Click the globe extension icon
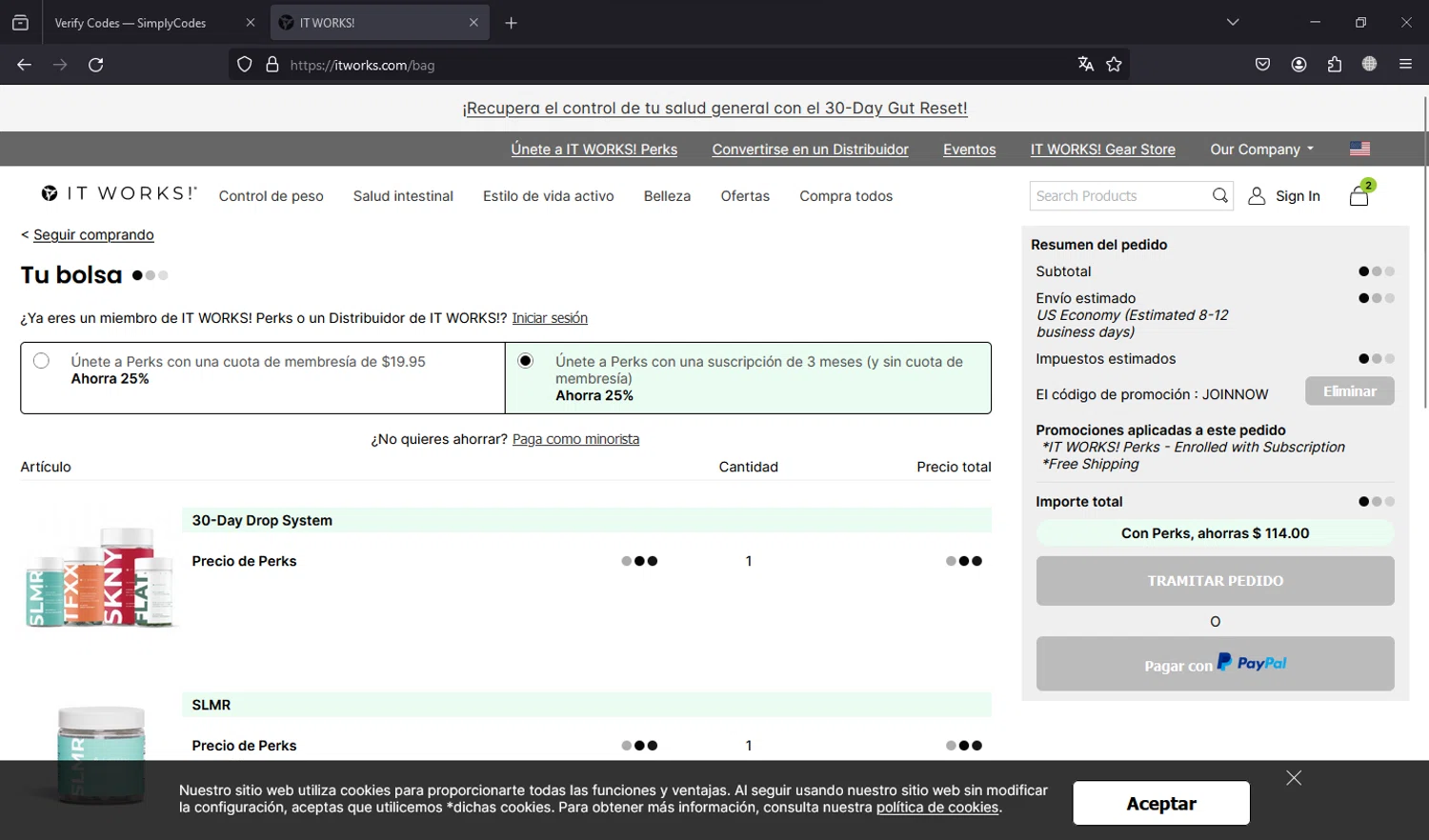Screen dimensions: 1429x840 (x=1369, y=65)
